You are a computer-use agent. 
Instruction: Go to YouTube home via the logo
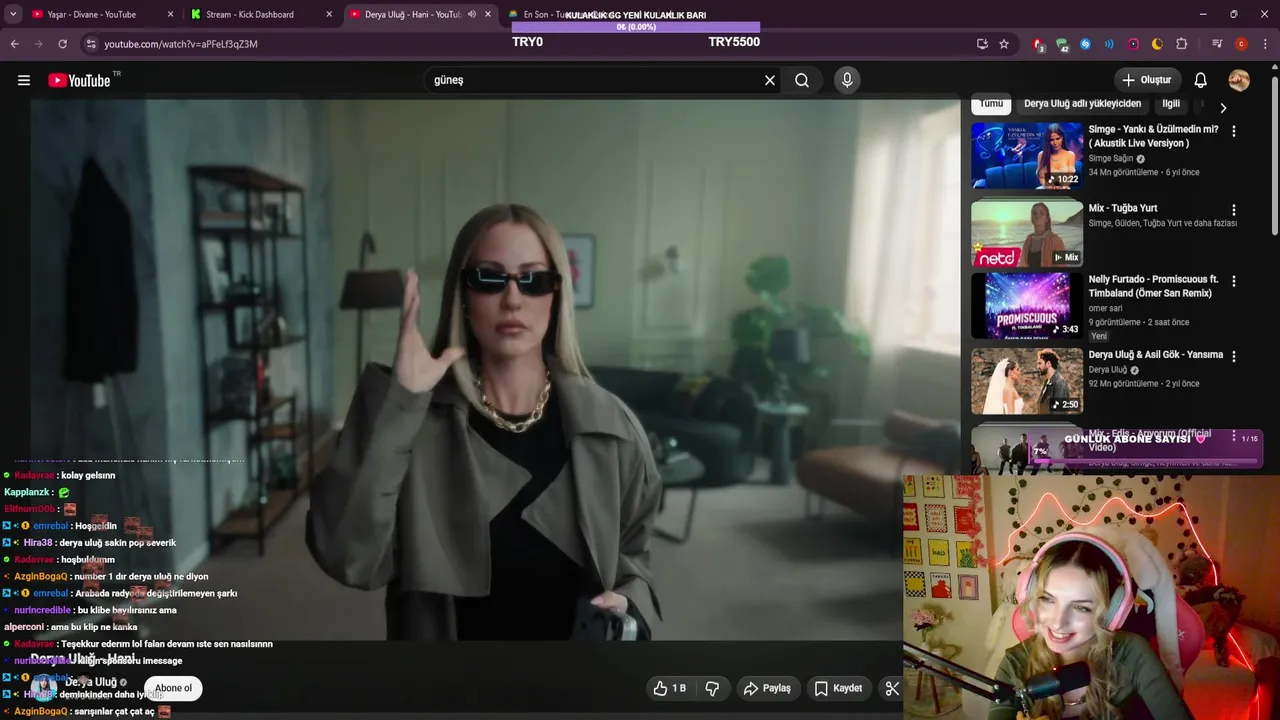coord(79,80)
